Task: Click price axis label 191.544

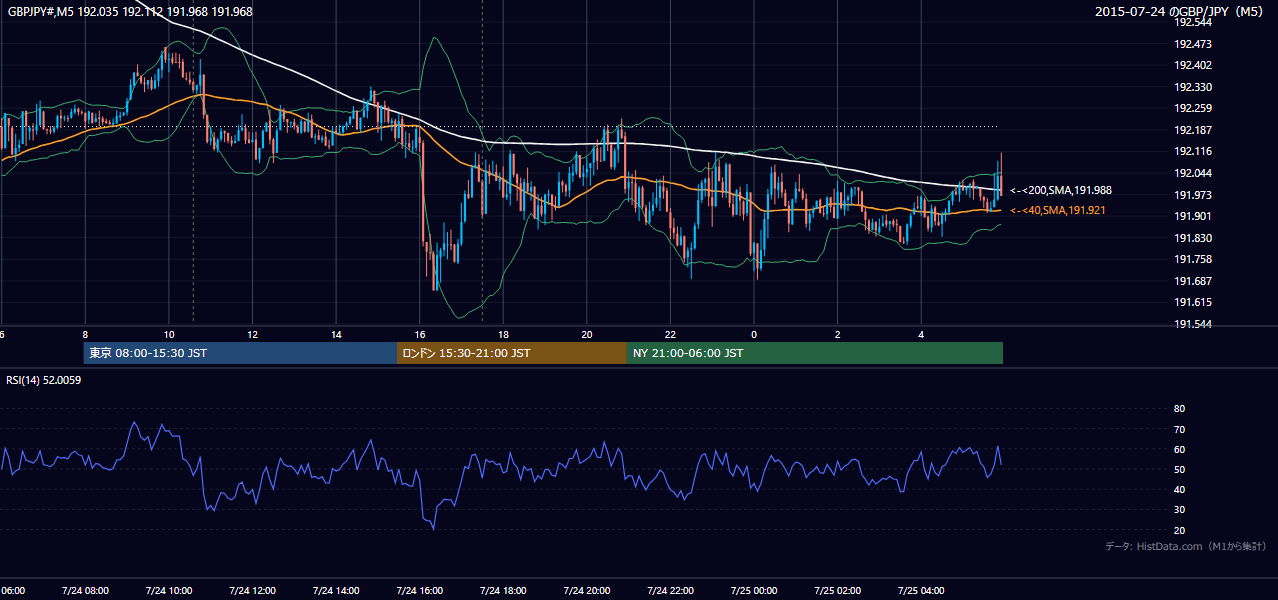Action: point(1192,324)
